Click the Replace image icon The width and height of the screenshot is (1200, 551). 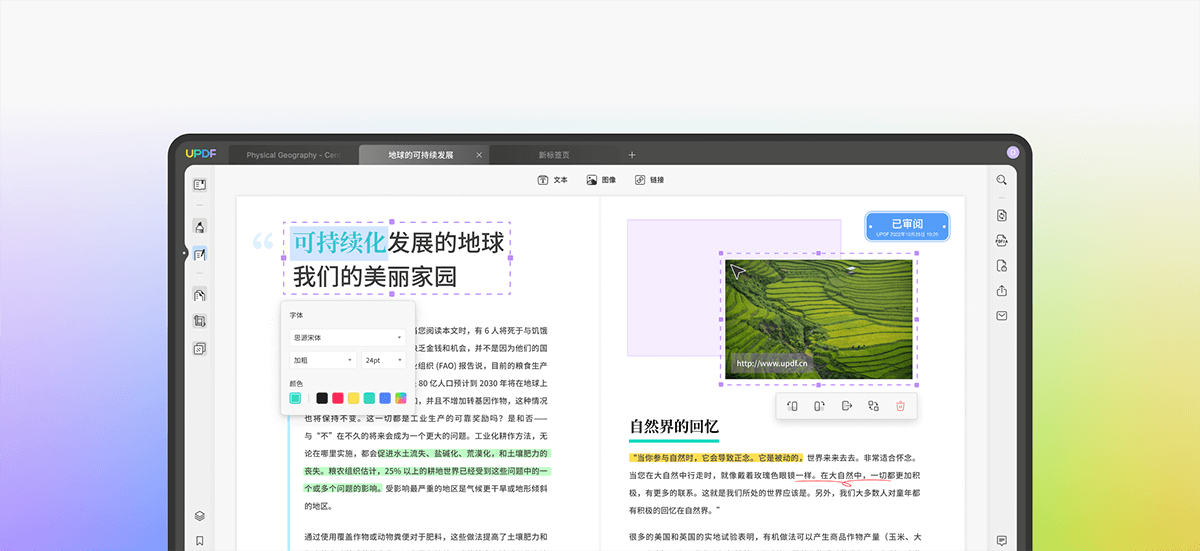873,406
